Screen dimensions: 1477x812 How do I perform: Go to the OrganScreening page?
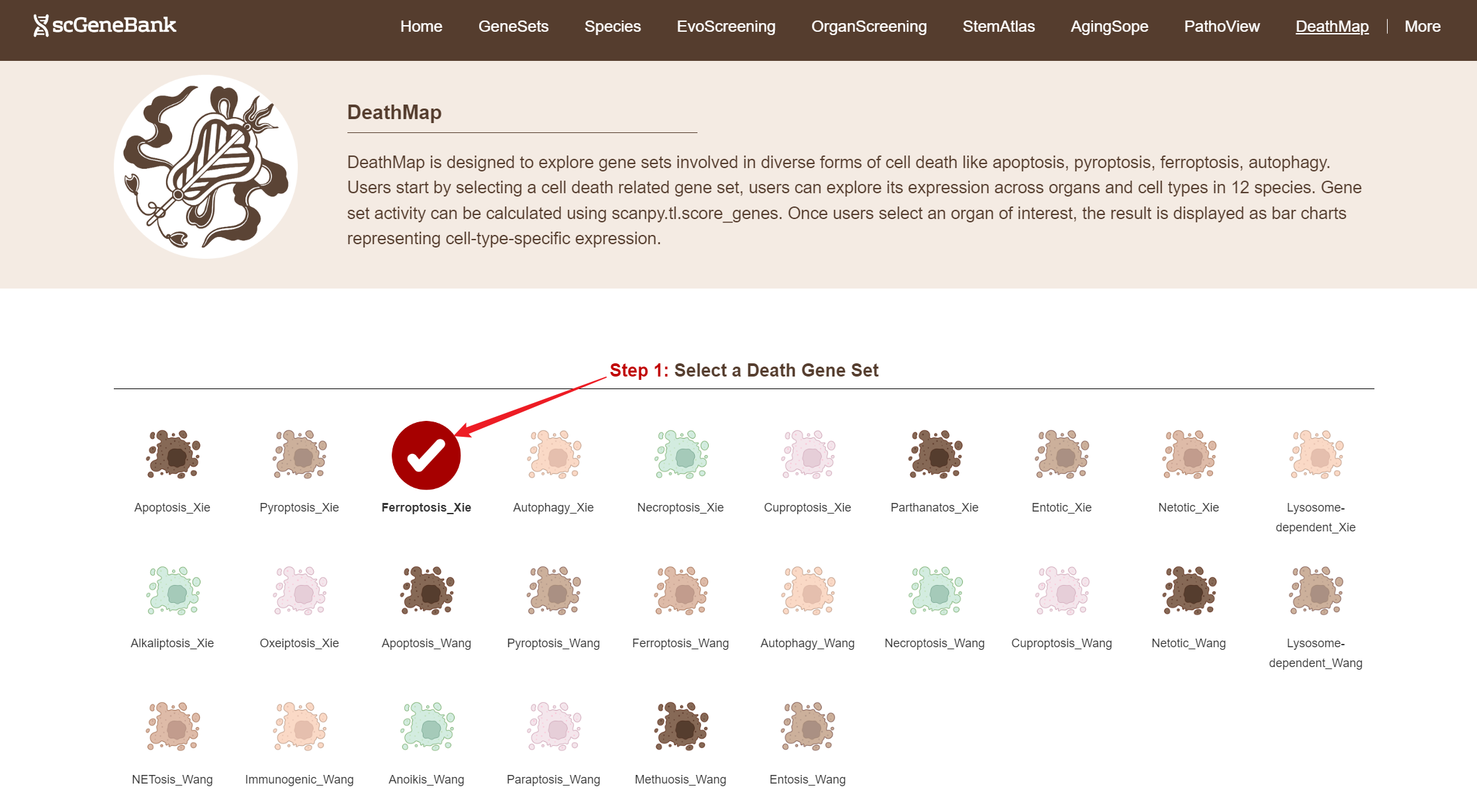(x=869, y=26)
